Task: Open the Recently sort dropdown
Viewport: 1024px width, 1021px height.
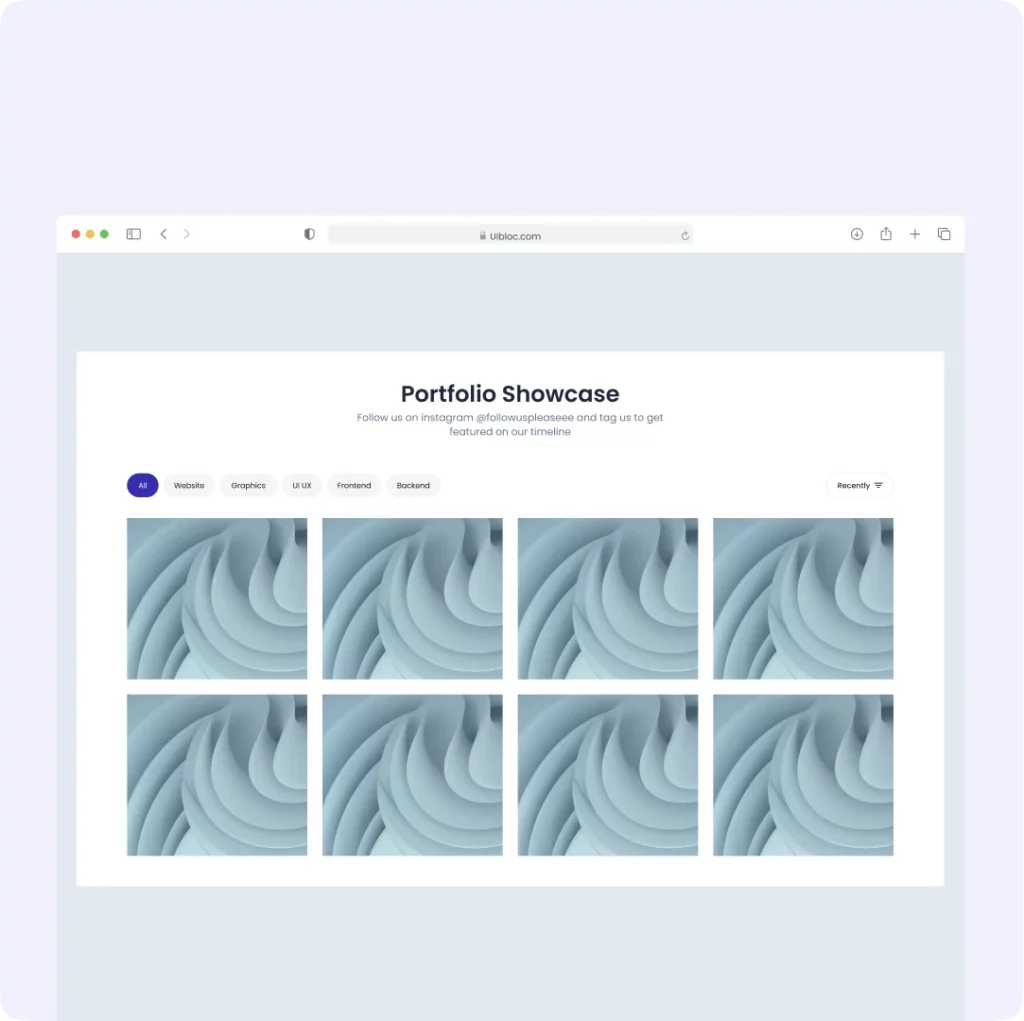Action: (x=859, y=485)
